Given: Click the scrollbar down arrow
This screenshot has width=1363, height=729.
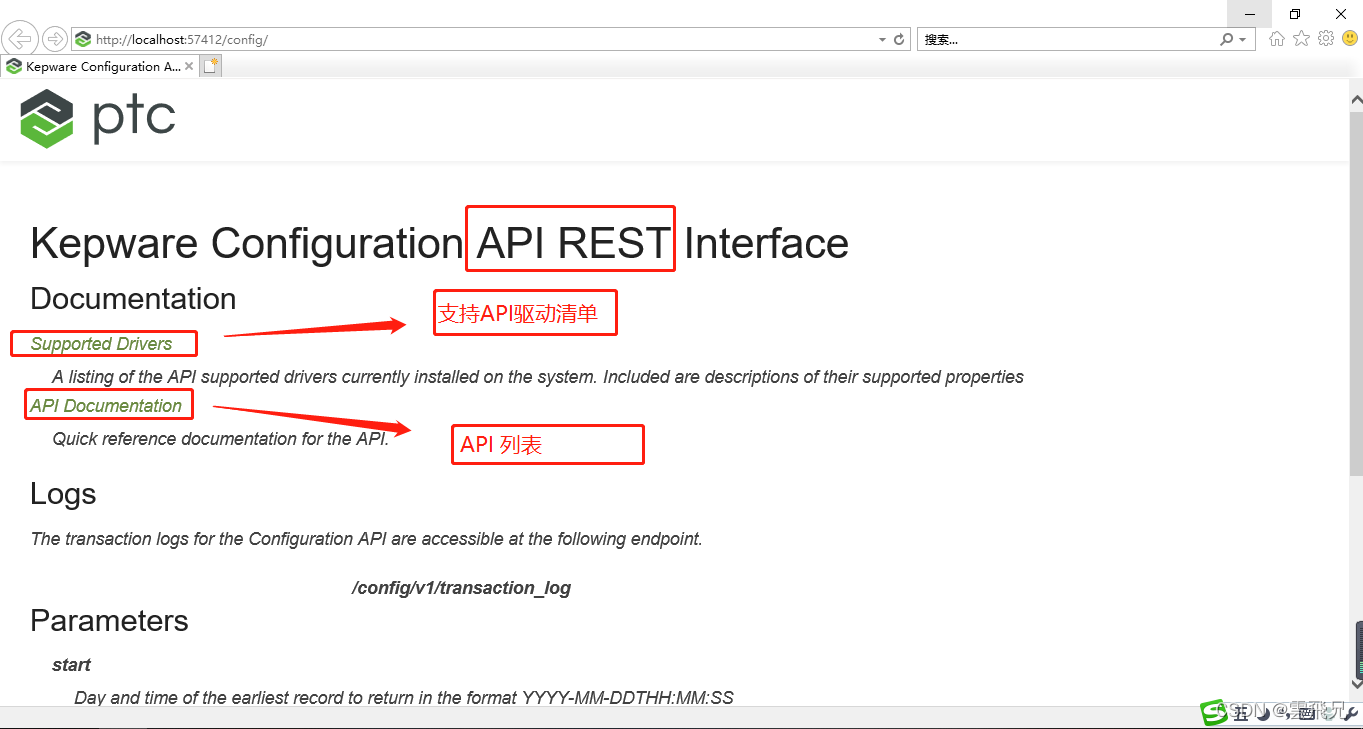Looking at the screenshot, I should tap(1356, 683).
